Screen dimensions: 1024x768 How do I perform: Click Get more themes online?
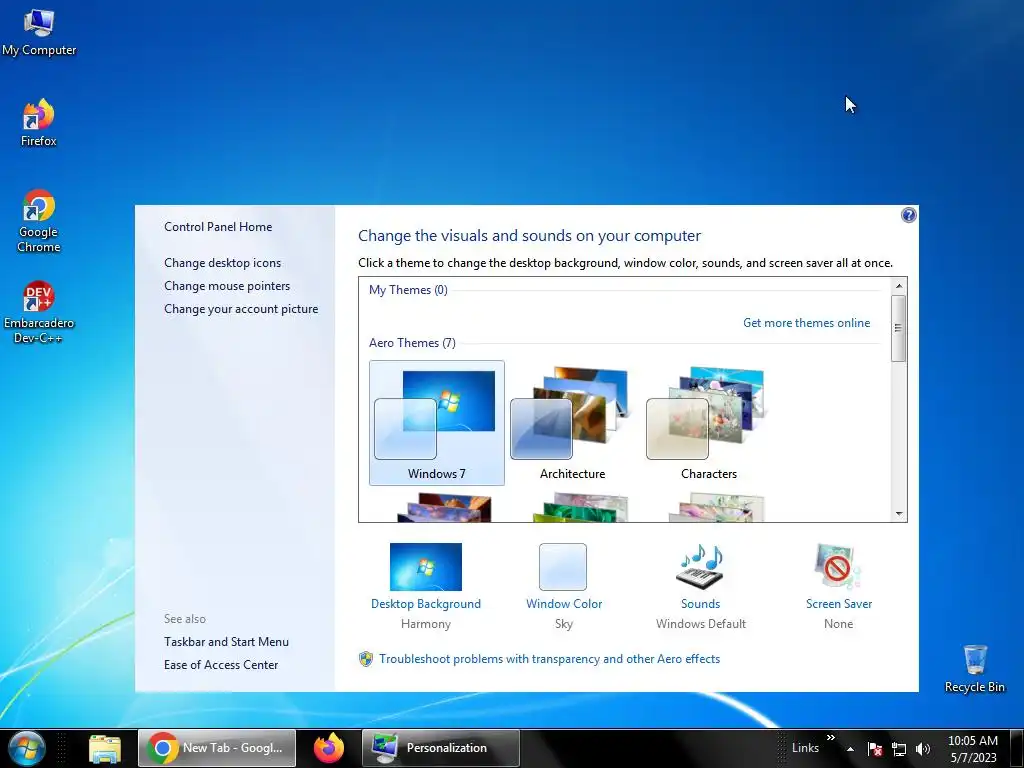807,323
